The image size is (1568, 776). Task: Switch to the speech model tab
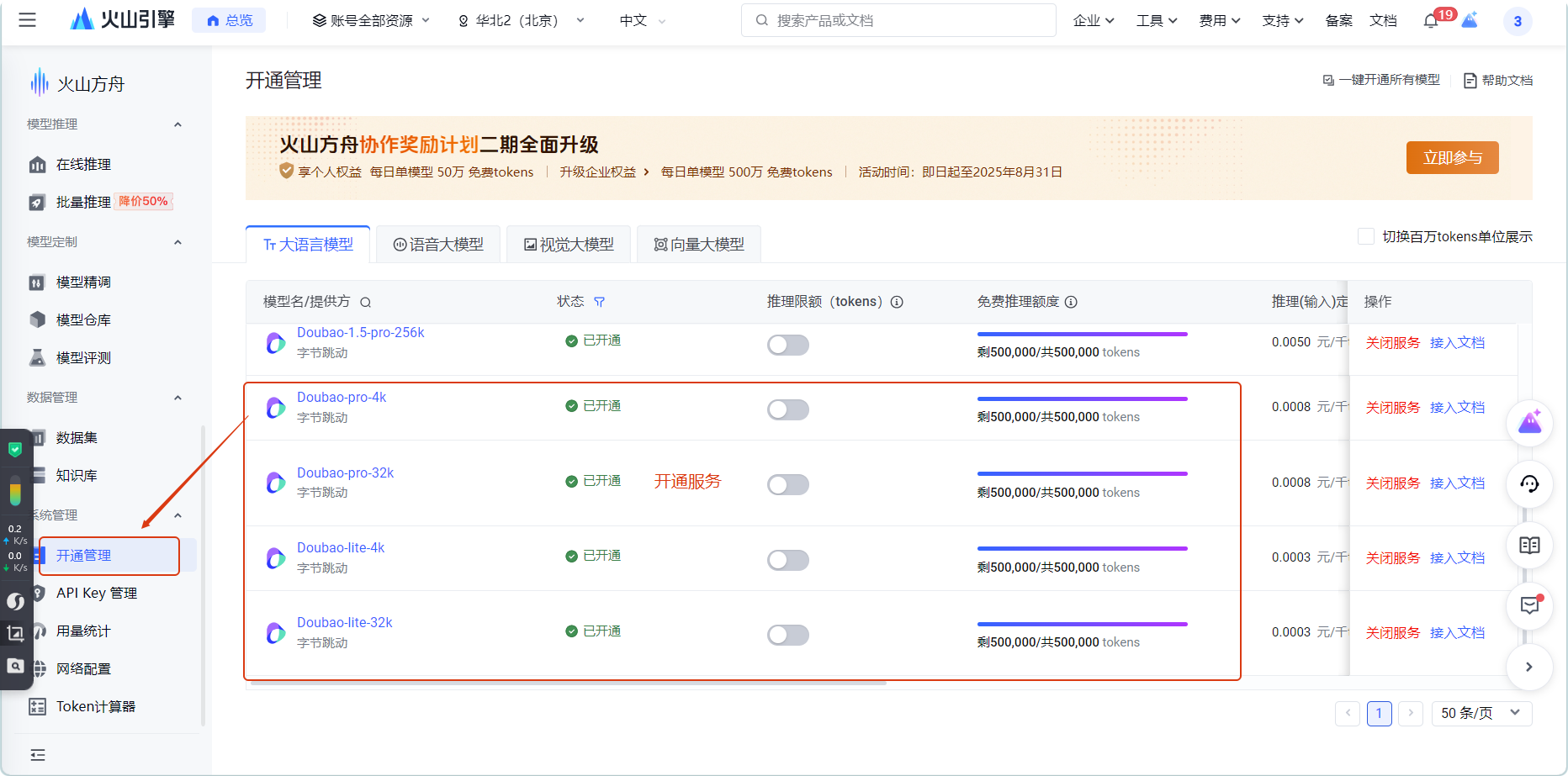click(438, 245)
